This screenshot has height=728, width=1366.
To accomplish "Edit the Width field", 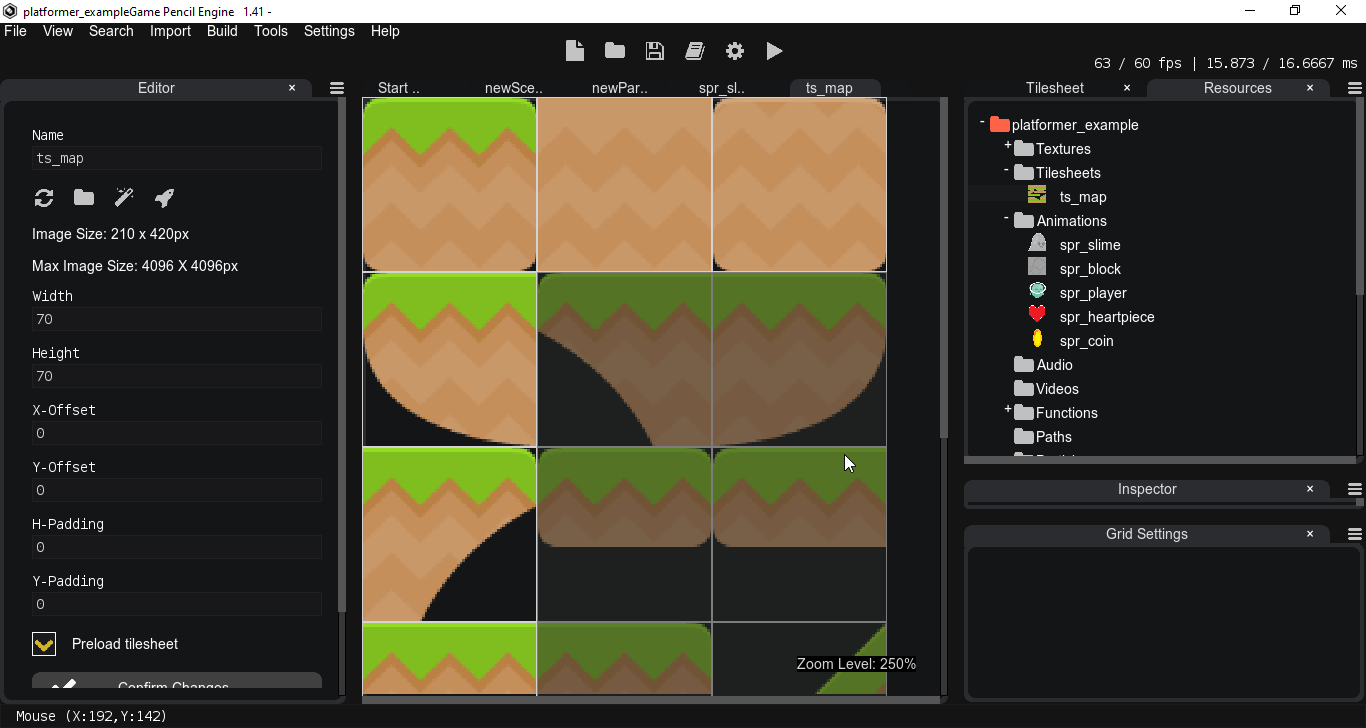I will 177,319.
